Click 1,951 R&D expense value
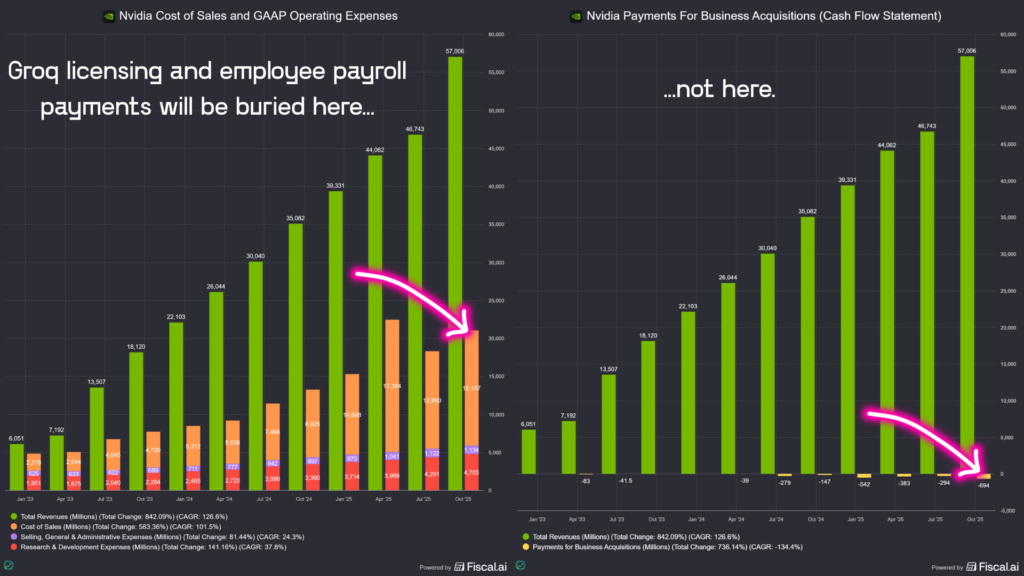Image resolution: width=1024 pixels, height=576 pixels. (x=33, y=483)
